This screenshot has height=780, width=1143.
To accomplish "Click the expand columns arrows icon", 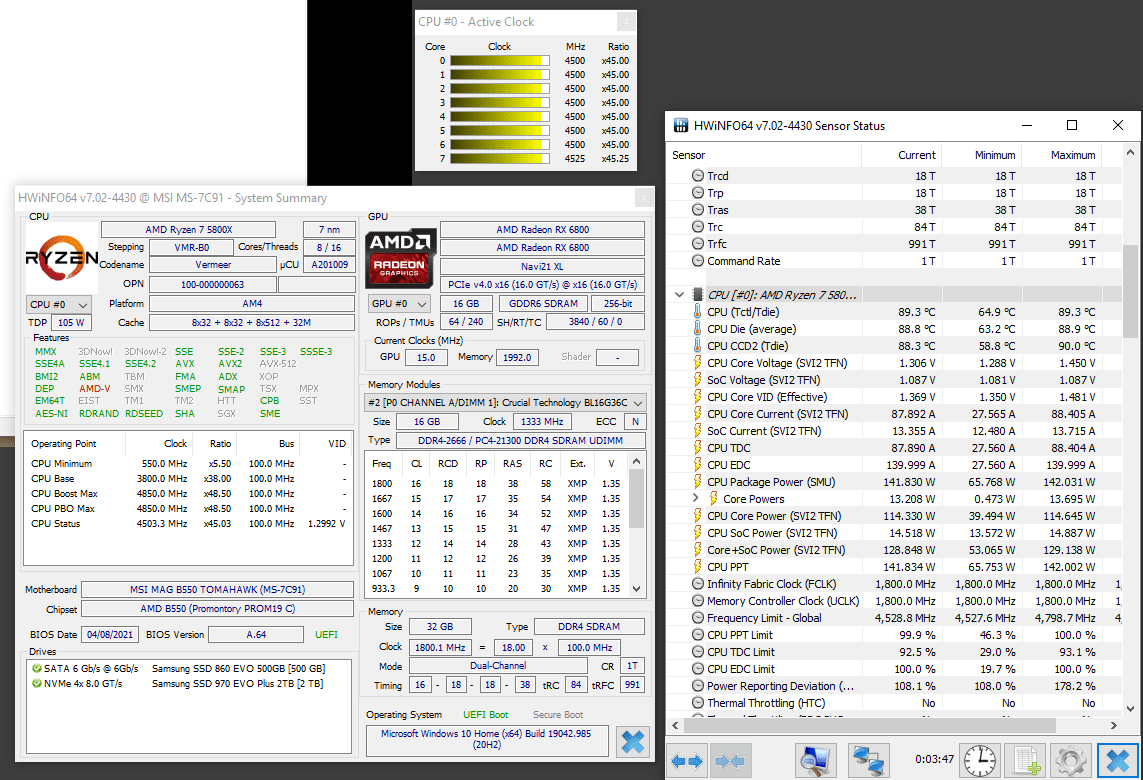I will [687, 761].
